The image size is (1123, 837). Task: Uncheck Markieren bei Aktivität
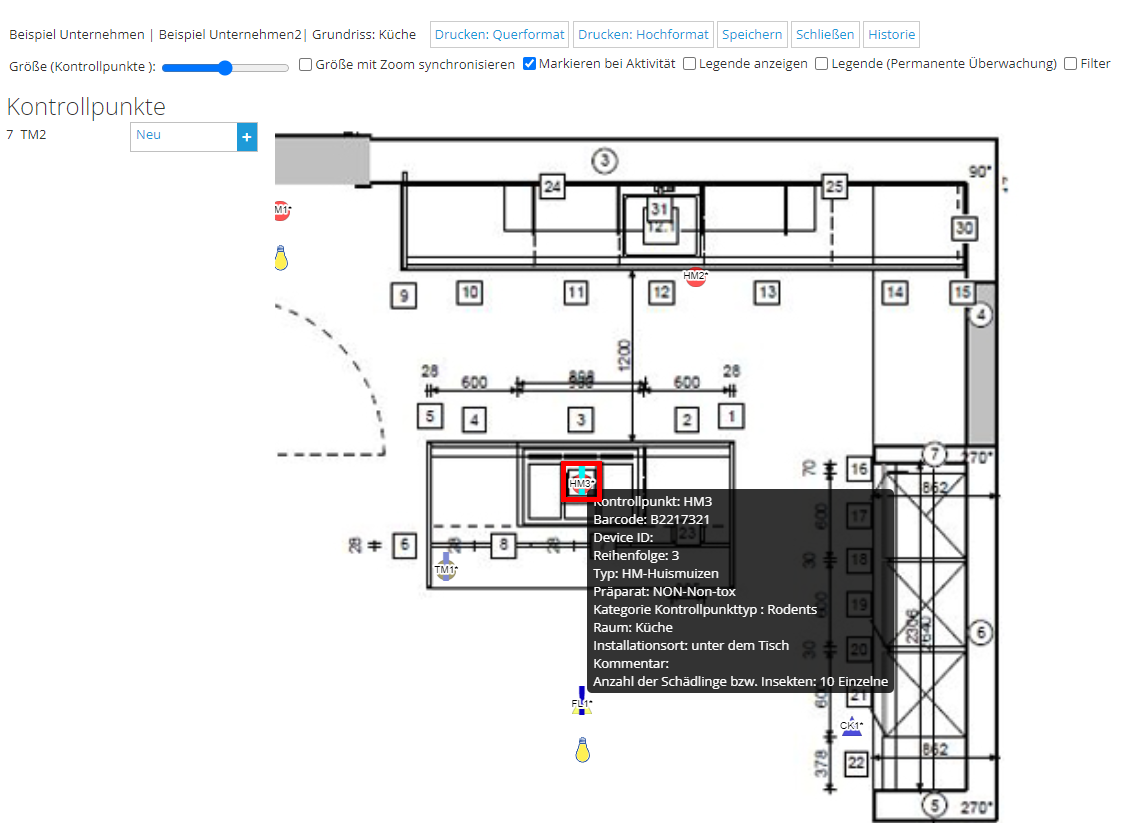(529, 64)
